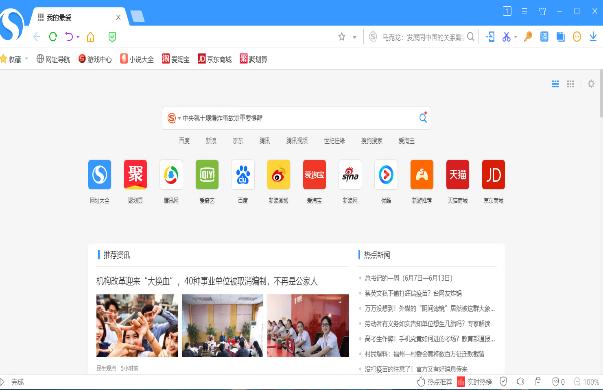Viewport: 603px width, 390px height.
Task: Go back with the back arrow
Action: (x=37, y=37)
